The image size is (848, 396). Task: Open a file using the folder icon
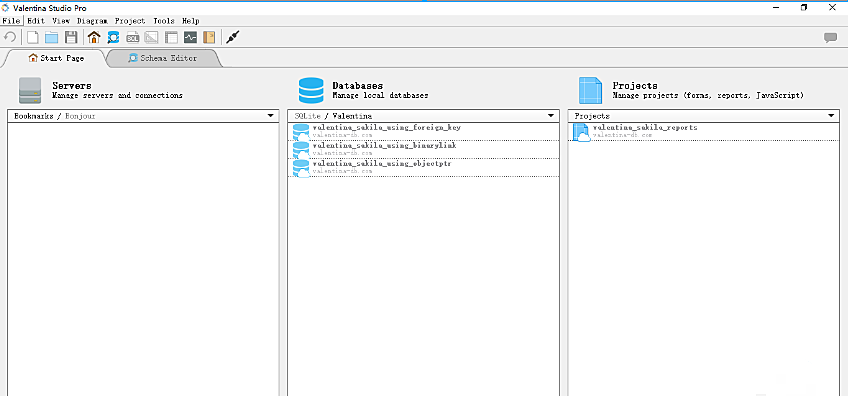pos(51,37)
